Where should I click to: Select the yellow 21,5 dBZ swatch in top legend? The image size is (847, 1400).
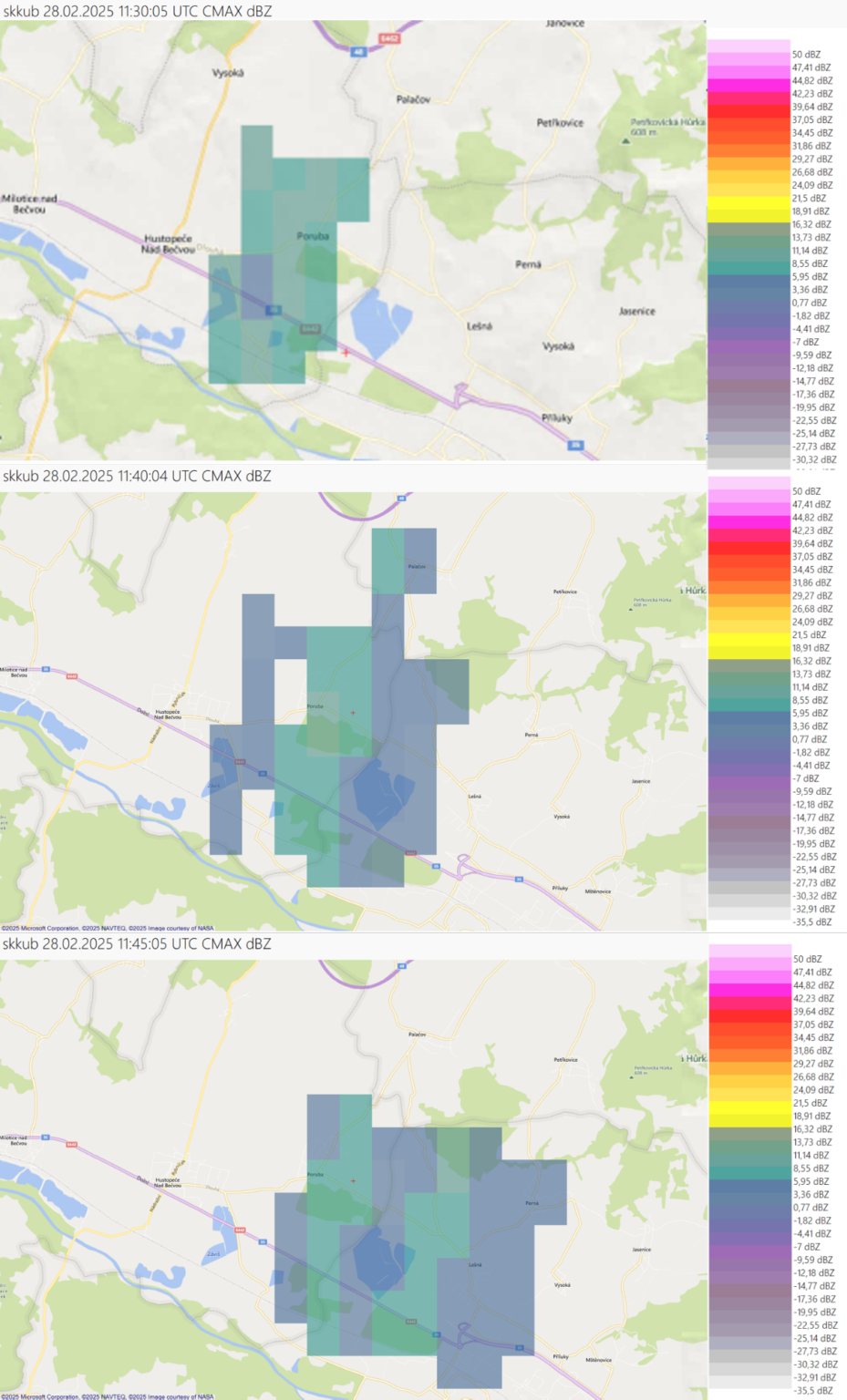(748, 200)
